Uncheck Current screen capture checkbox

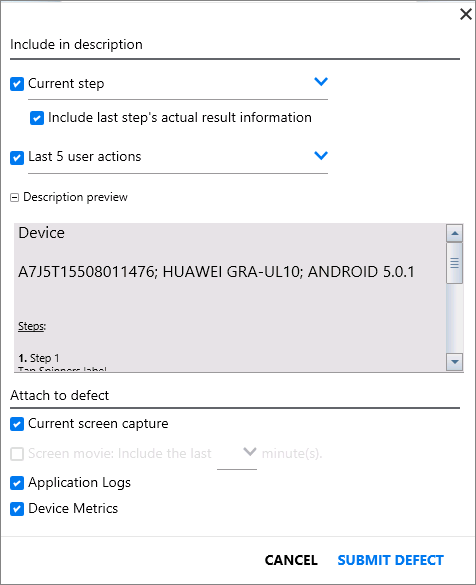click(x=17, y=424)
